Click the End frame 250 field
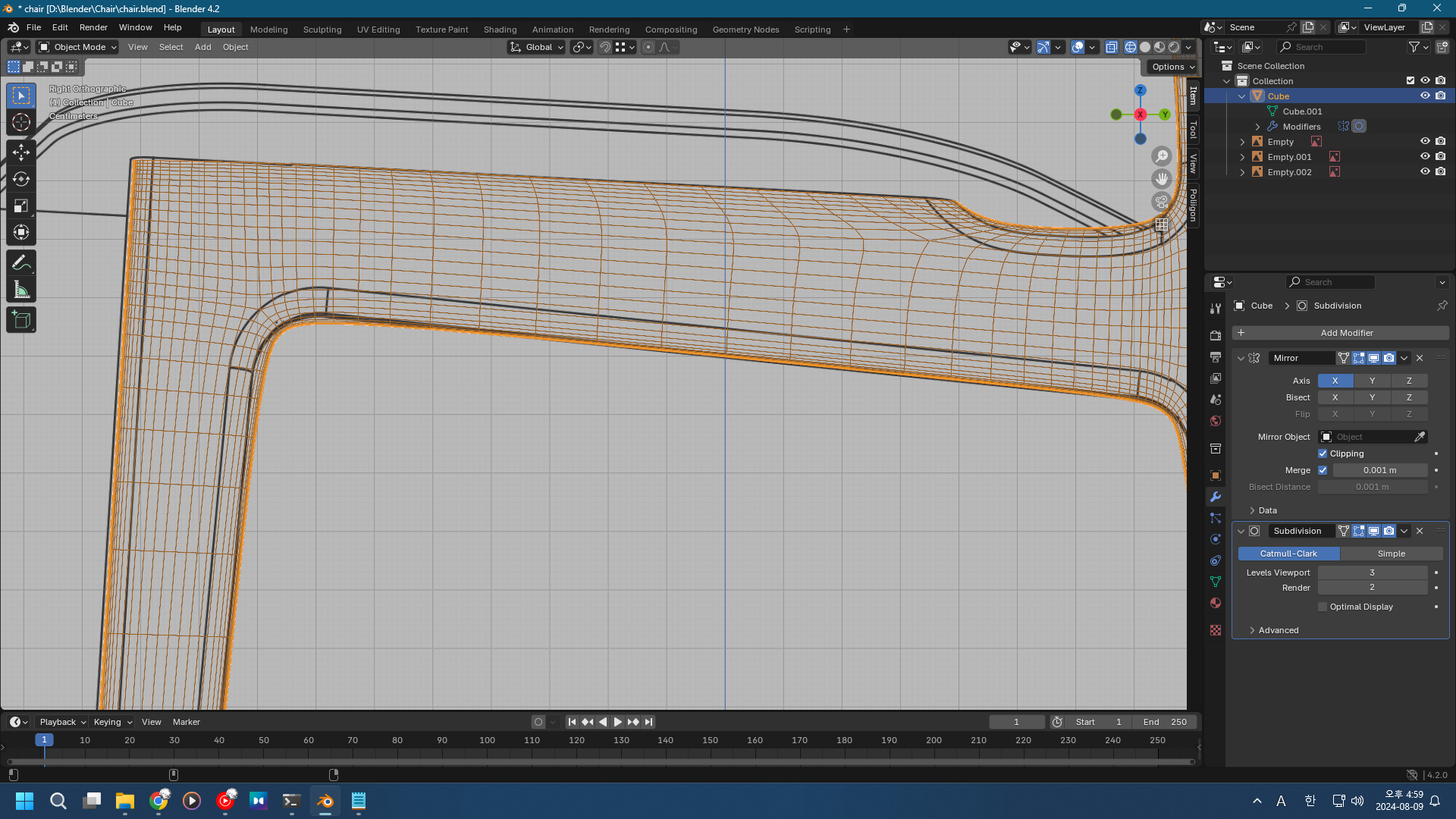Image resolution: width=1456 pixels, height=819 pixels. click(x=1164, y=722)
